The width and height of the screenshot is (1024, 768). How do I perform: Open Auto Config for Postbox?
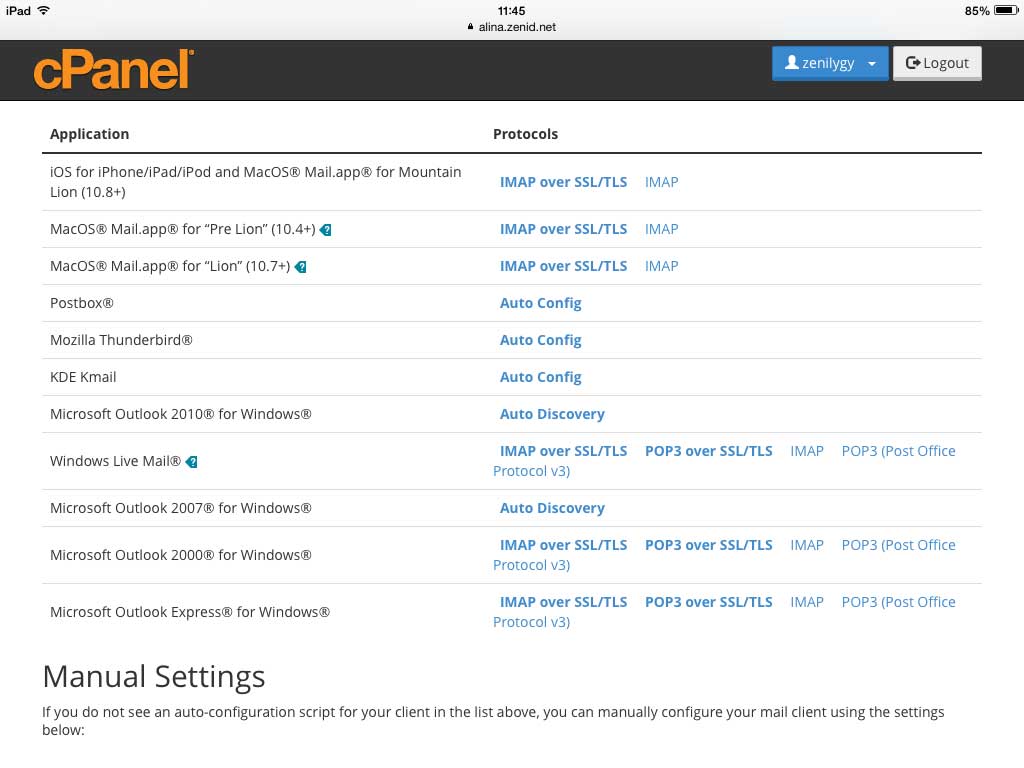click(x=540, y=303)
